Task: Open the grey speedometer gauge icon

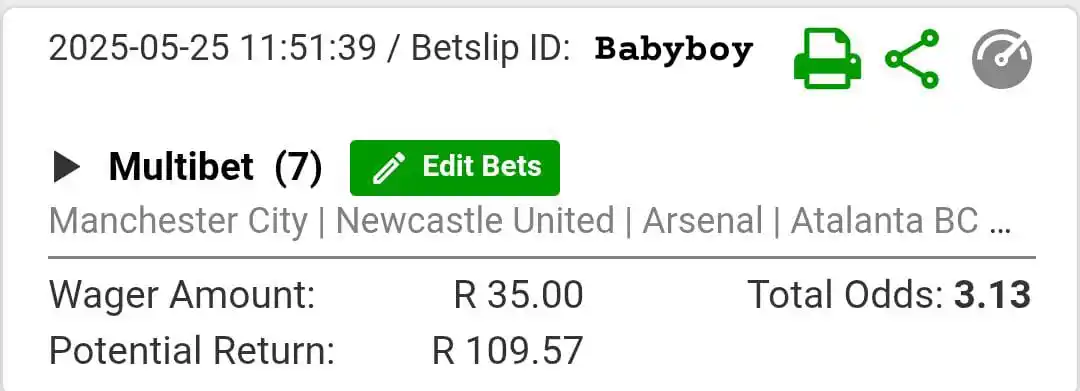Action: 1002,59
